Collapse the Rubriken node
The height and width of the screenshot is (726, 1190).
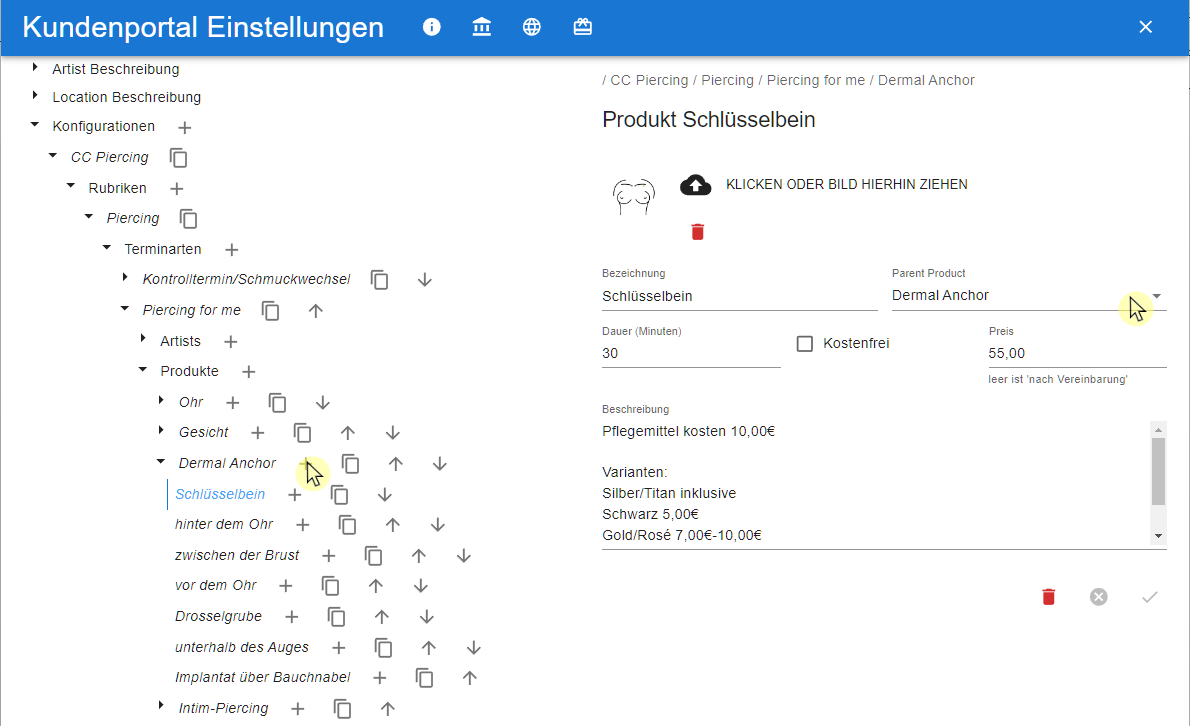[71, 186]
